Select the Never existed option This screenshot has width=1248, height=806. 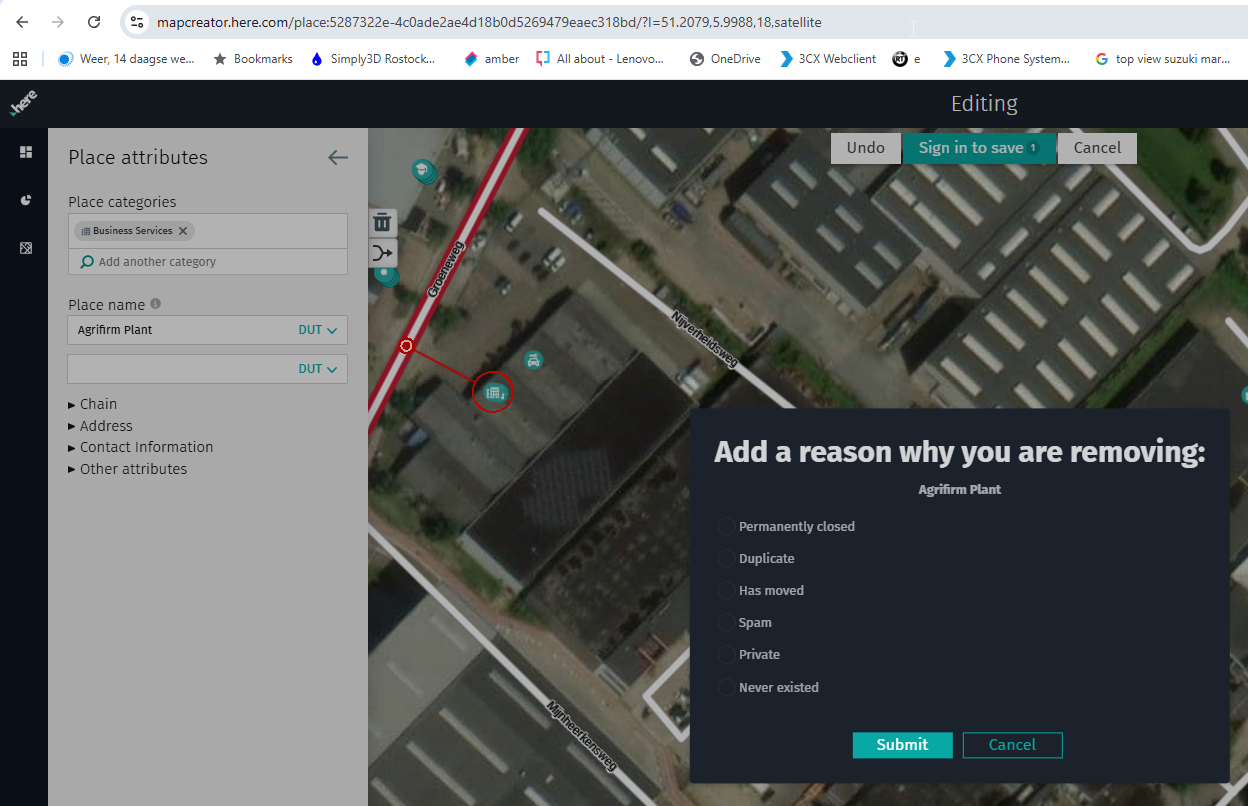click(727, 688)
